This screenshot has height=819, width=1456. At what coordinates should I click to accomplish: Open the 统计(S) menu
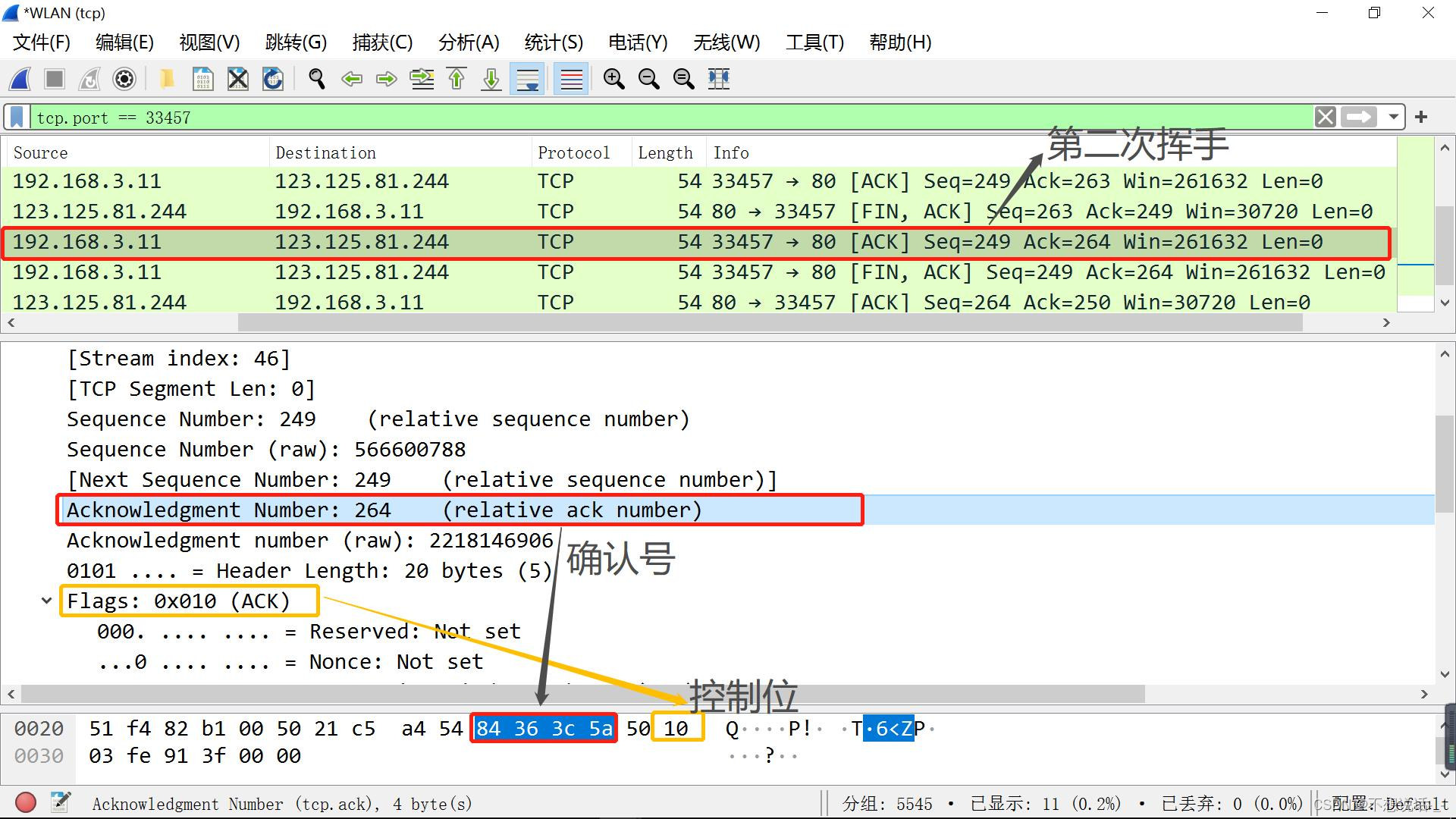click(x=554, y=42)
